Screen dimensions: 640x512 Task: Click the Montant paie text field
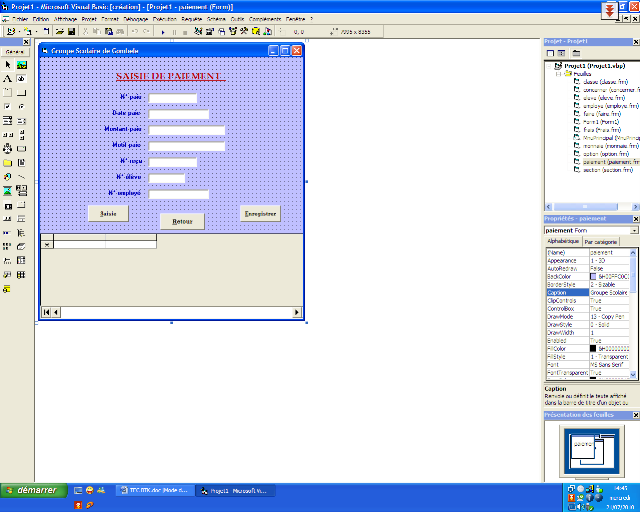(x=187, y=130)
